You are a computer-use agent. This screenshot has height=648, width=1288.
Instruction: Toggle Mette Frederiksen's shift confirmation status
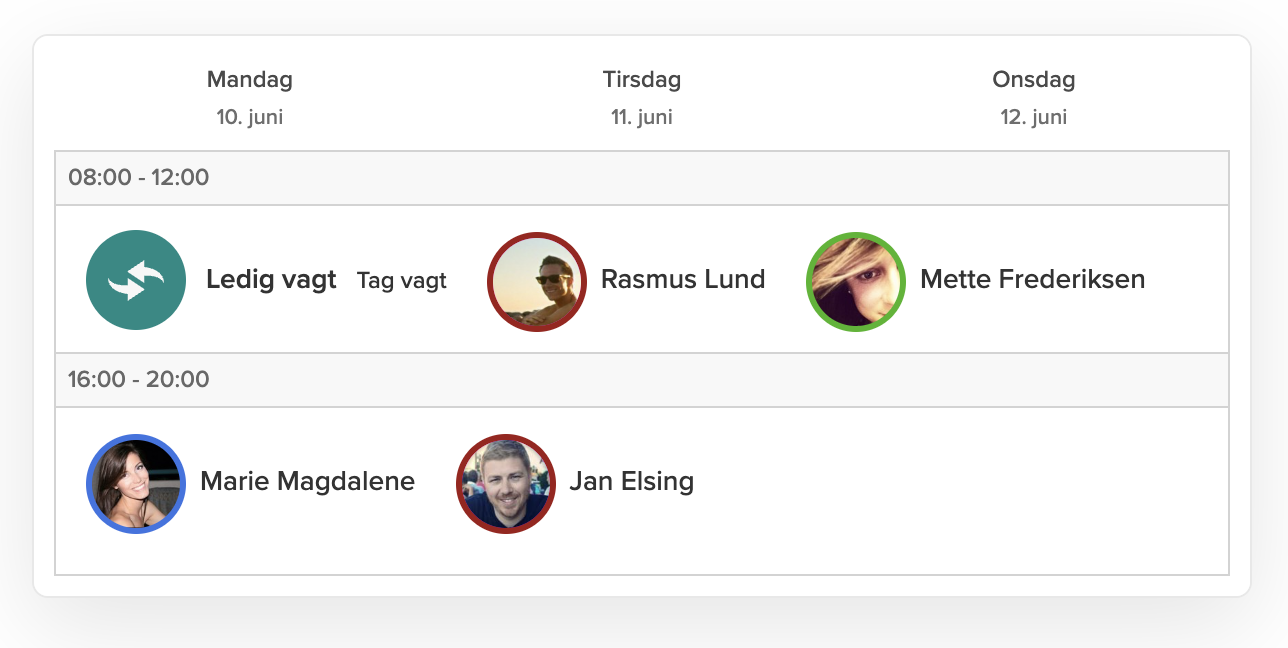tap(855, 282)
